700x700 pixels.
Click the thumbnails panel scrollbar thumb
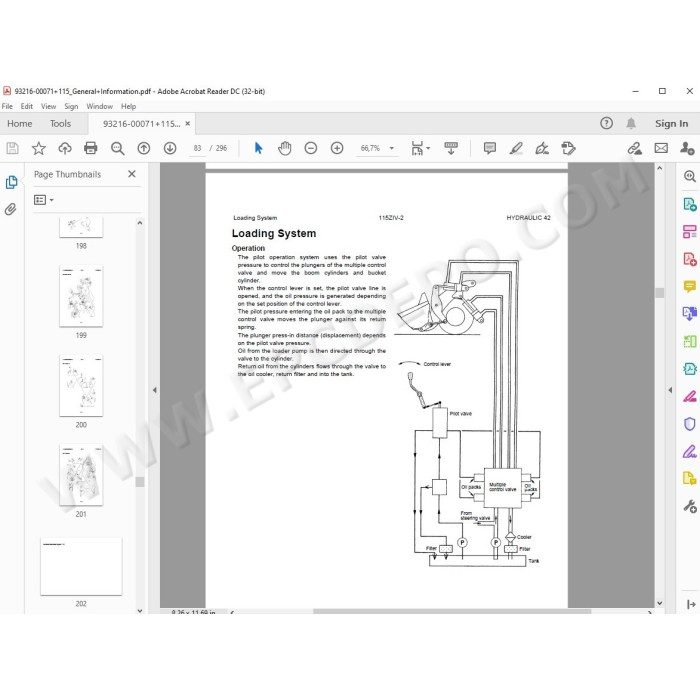[140, 482]
